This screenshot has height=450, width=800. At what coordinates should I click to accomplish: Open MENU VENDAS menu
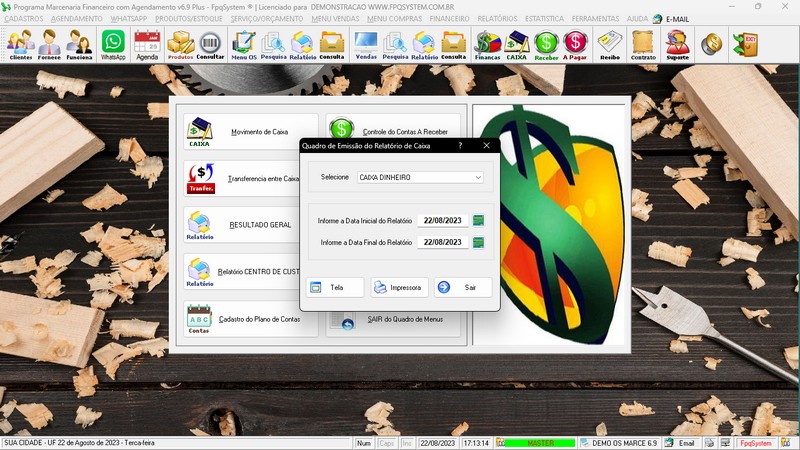click(335, 19)
